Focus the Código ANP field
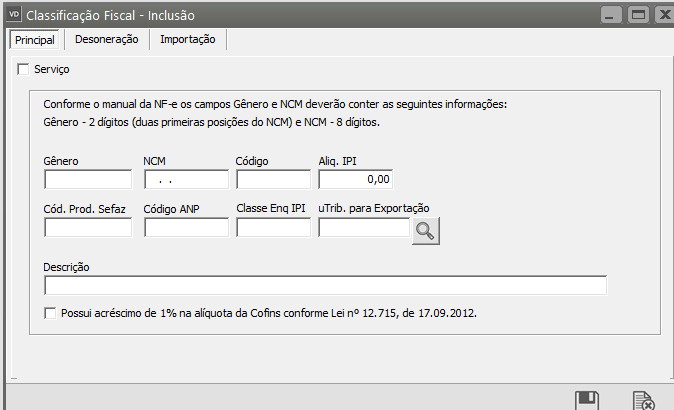Viewport: 674px width, 410px height. pyautogui.click(x=186, y=228)
